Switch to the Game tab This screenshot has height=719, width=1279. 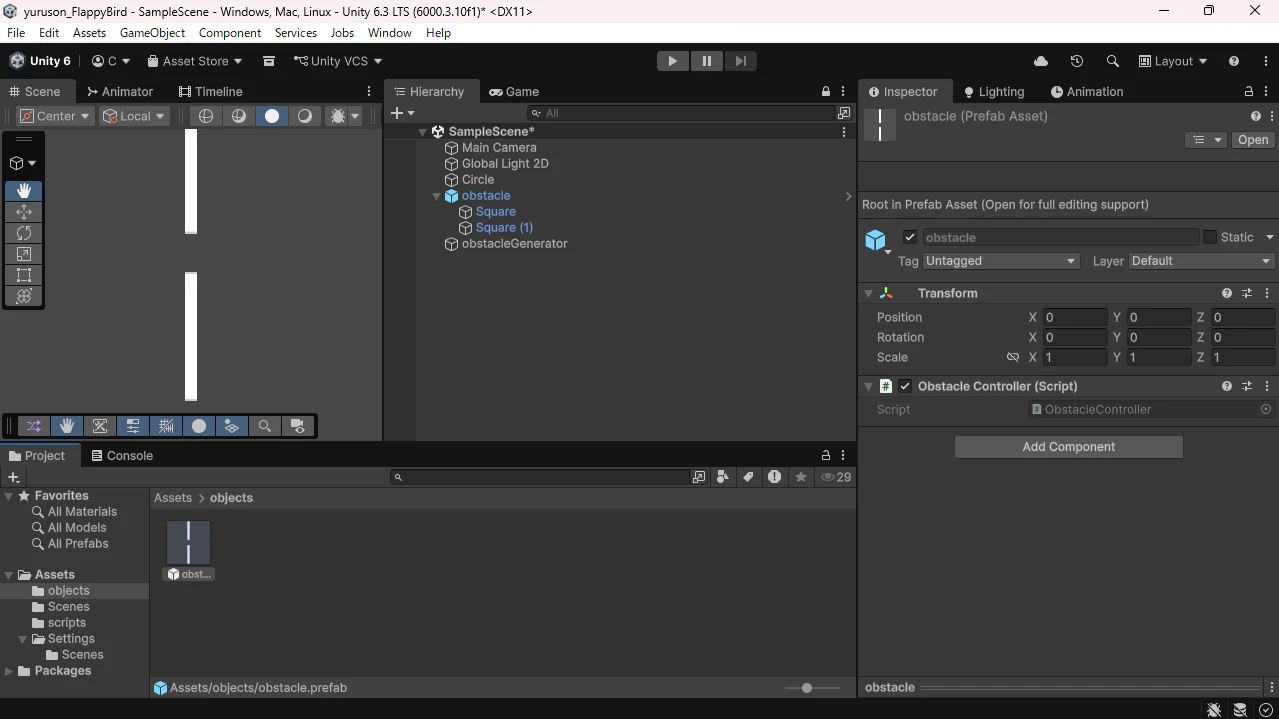514,91
